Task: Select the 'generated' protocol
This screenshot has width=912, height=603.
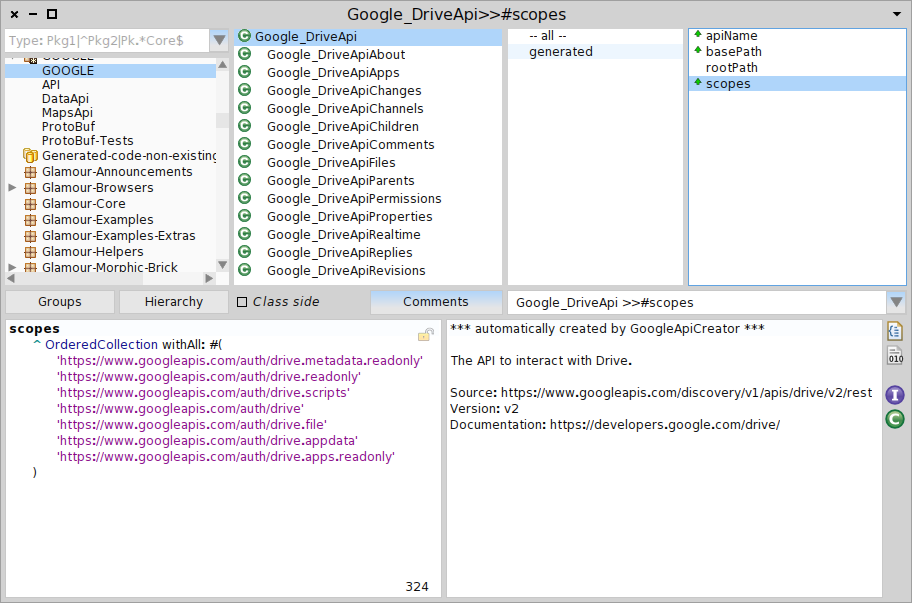Action: (595, 52)
